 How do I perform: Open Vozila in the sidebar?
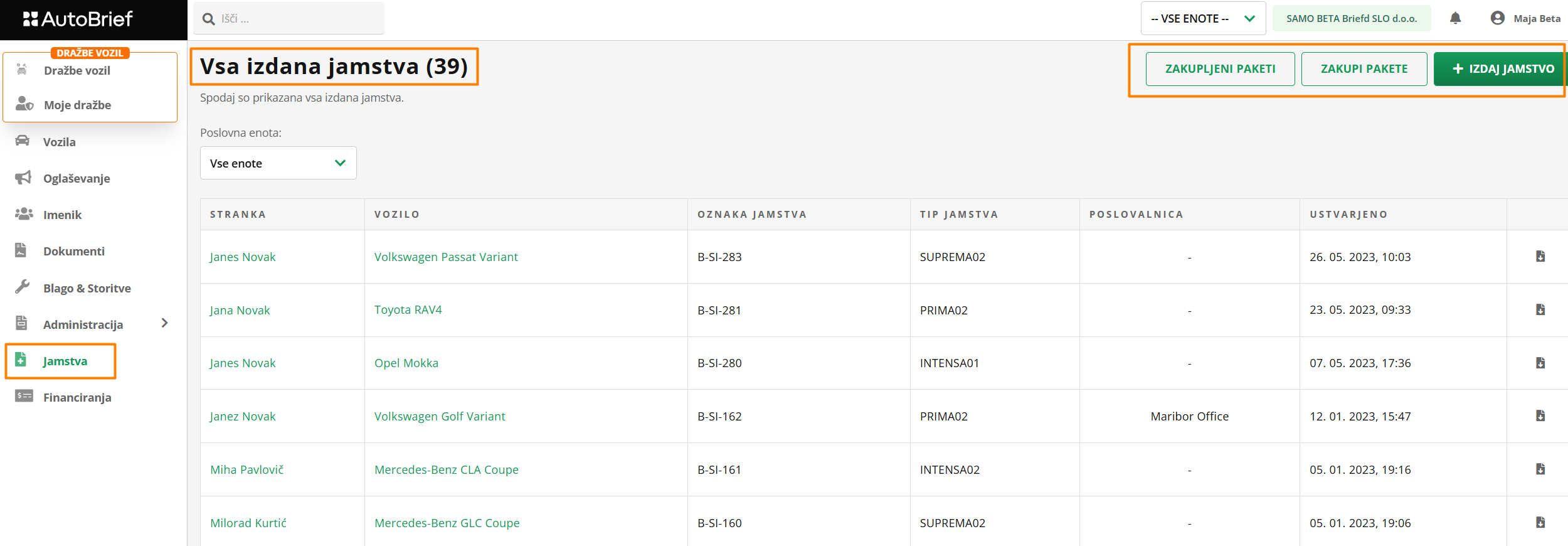[x=59, y=142]
